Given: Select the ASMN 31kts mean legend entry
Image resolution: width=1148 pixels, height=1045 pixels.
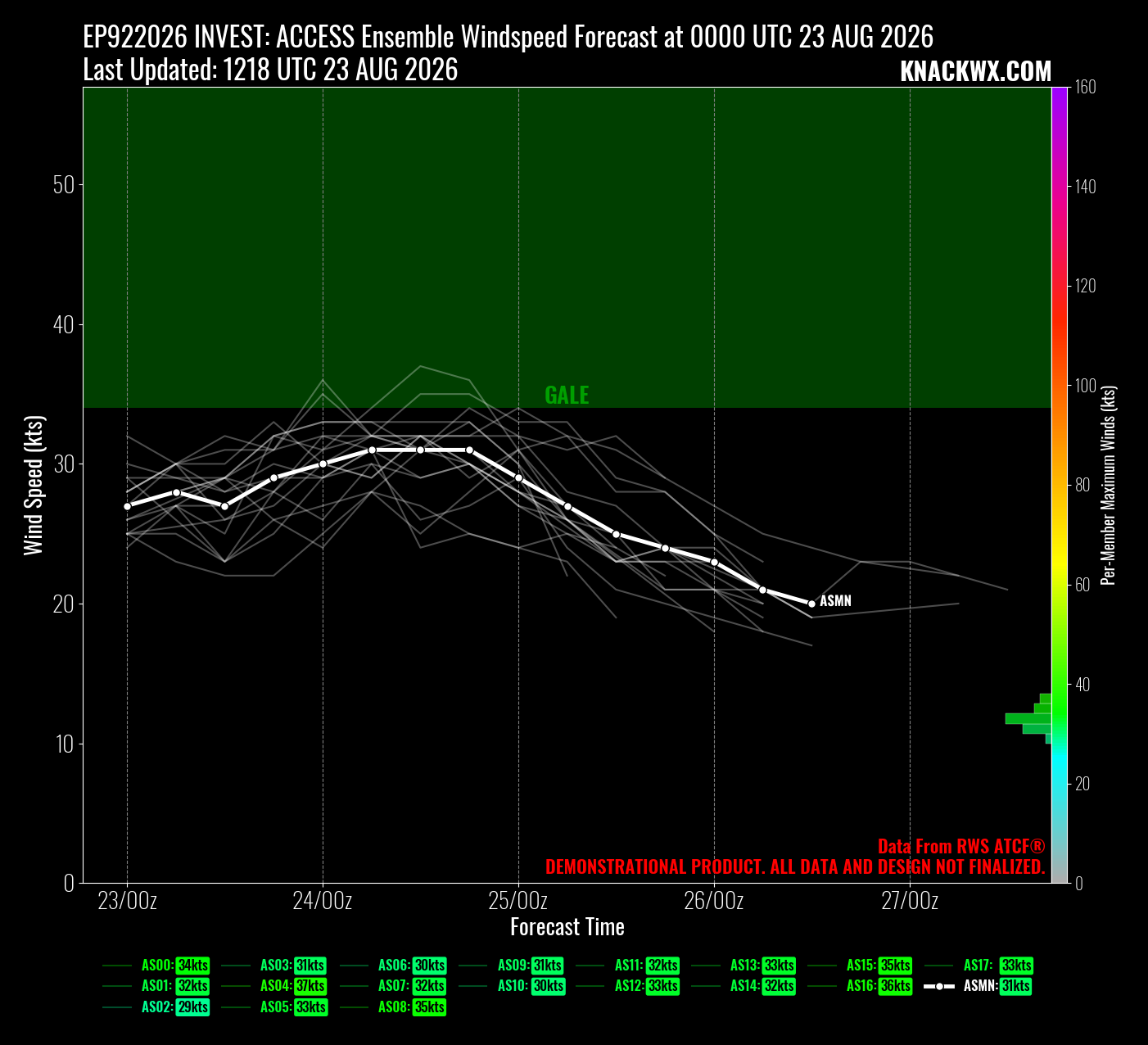Looking at the screenshot, I should [x=978, y=986].
